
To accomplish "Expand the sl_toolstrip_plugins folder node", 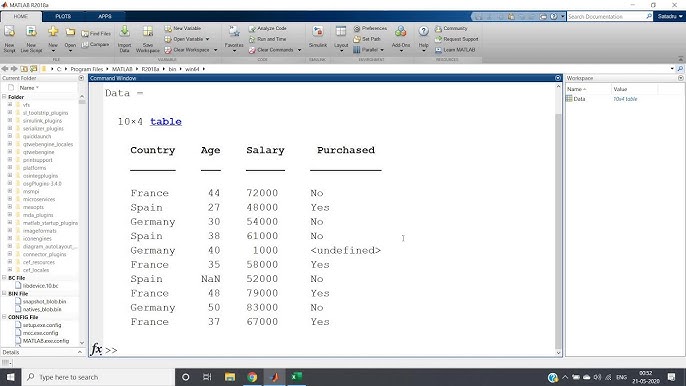I will click(x=10, y=113).
